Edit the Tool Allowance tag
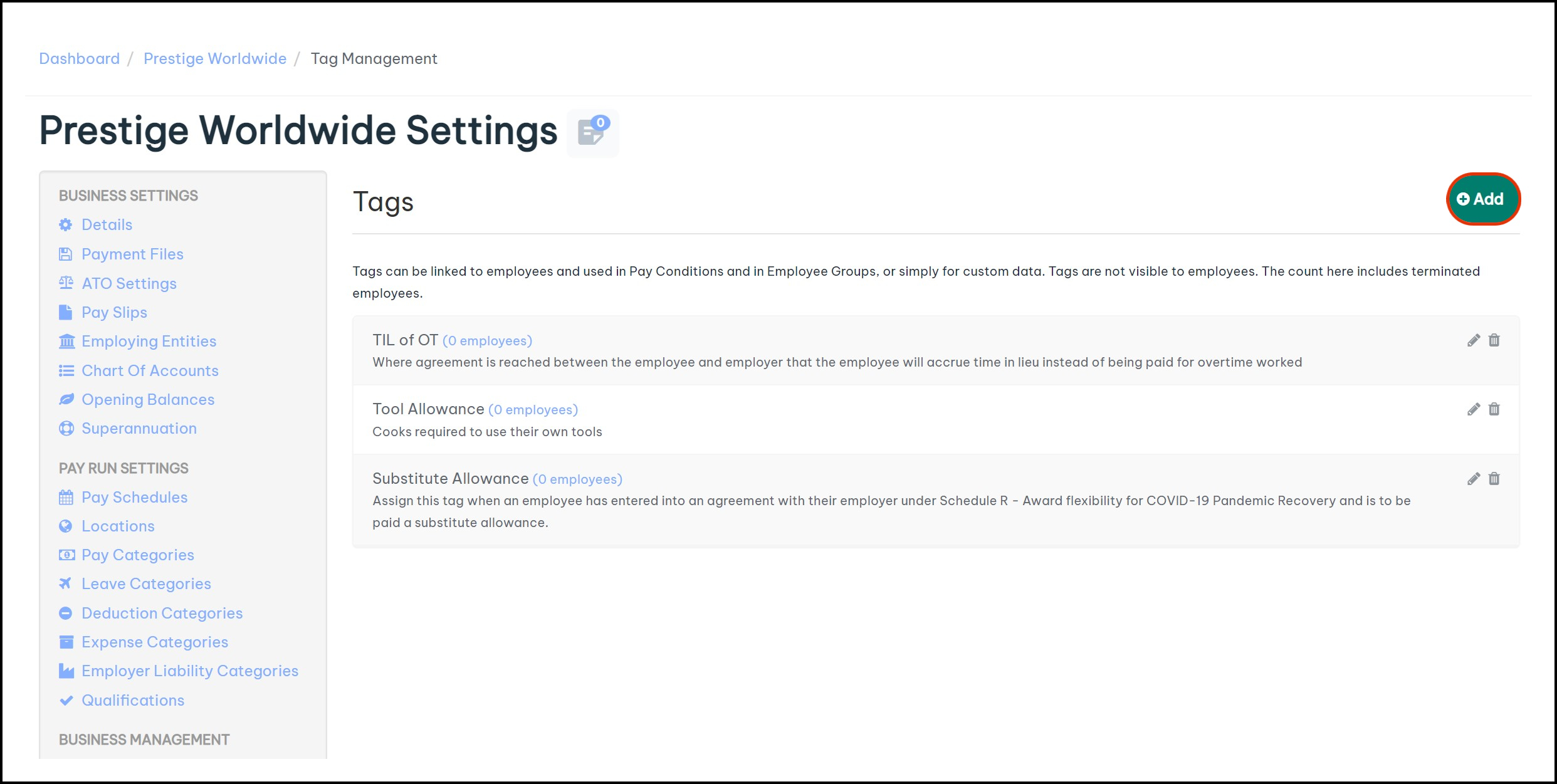 pyautogui.click(x=1474, y=409)
